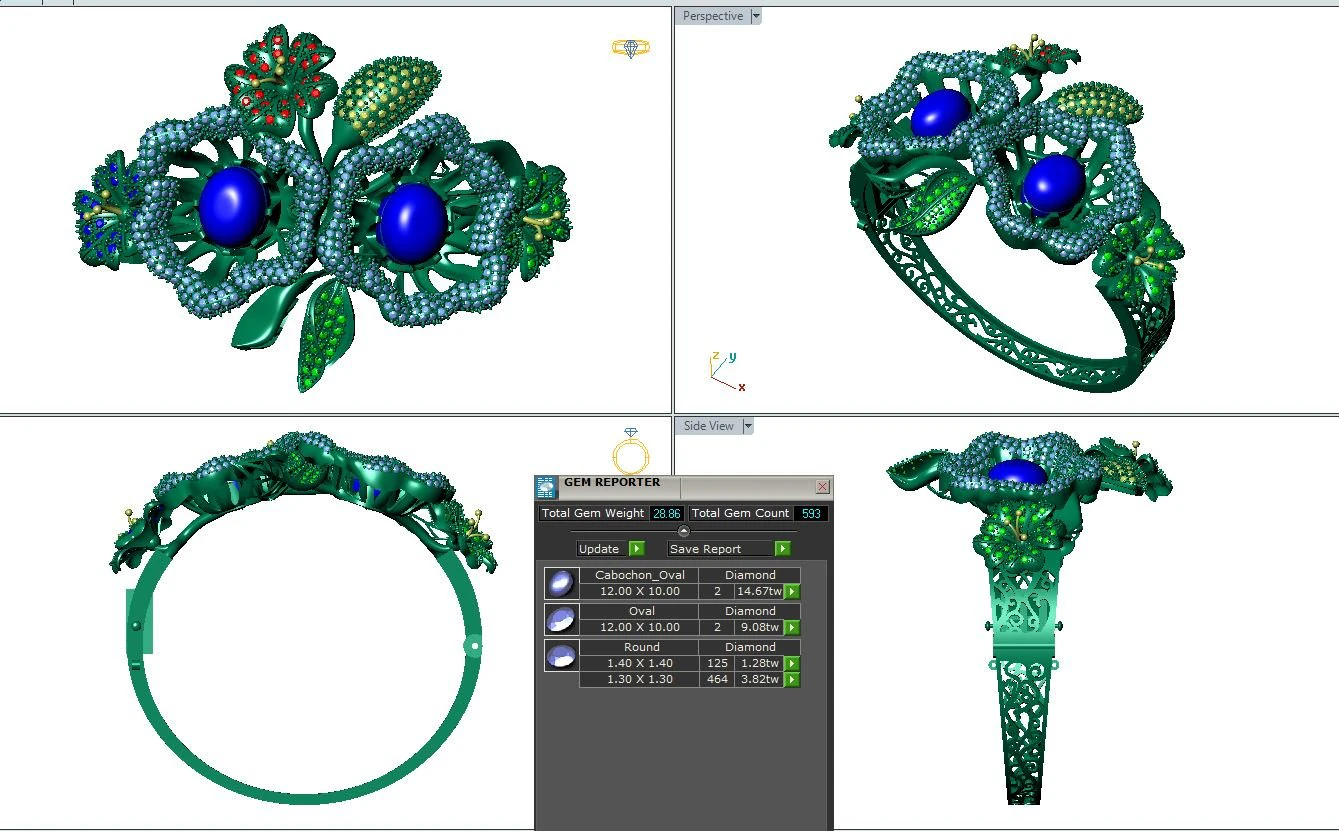Click the Round gem thumbnail
This screenshot has width=1339, height=831.
pyautogui.click(x=561, y=655)
